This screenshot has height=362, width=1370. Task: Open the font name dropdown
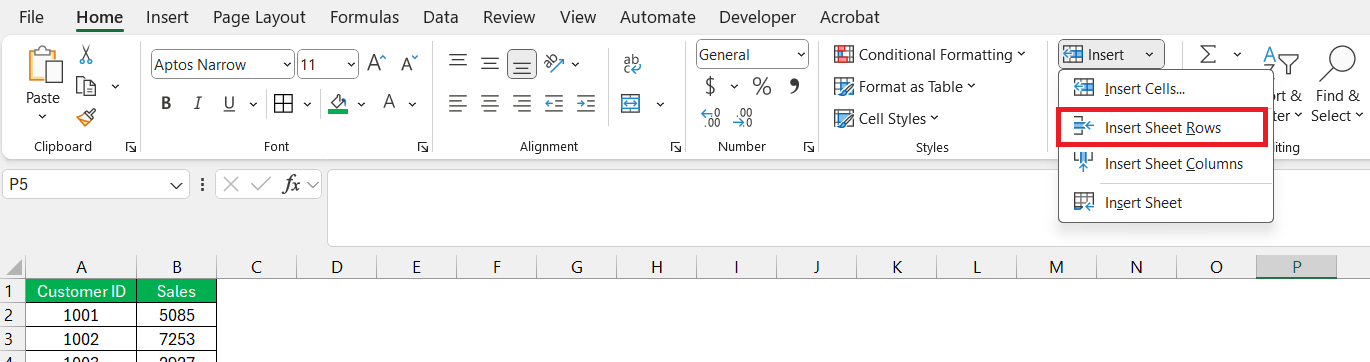(288, 65)
